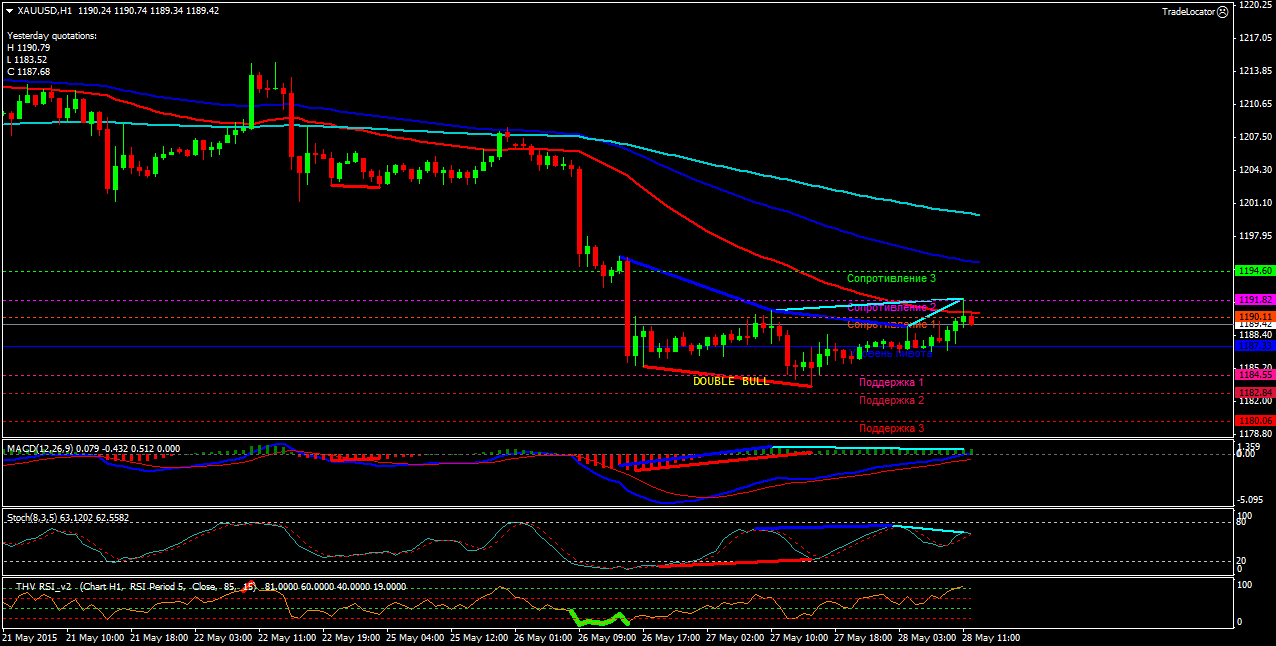This screenshot has width=1276, height=646.
Task: Click the 1207.50 price scale value
Action: [x=1254, y=137]
